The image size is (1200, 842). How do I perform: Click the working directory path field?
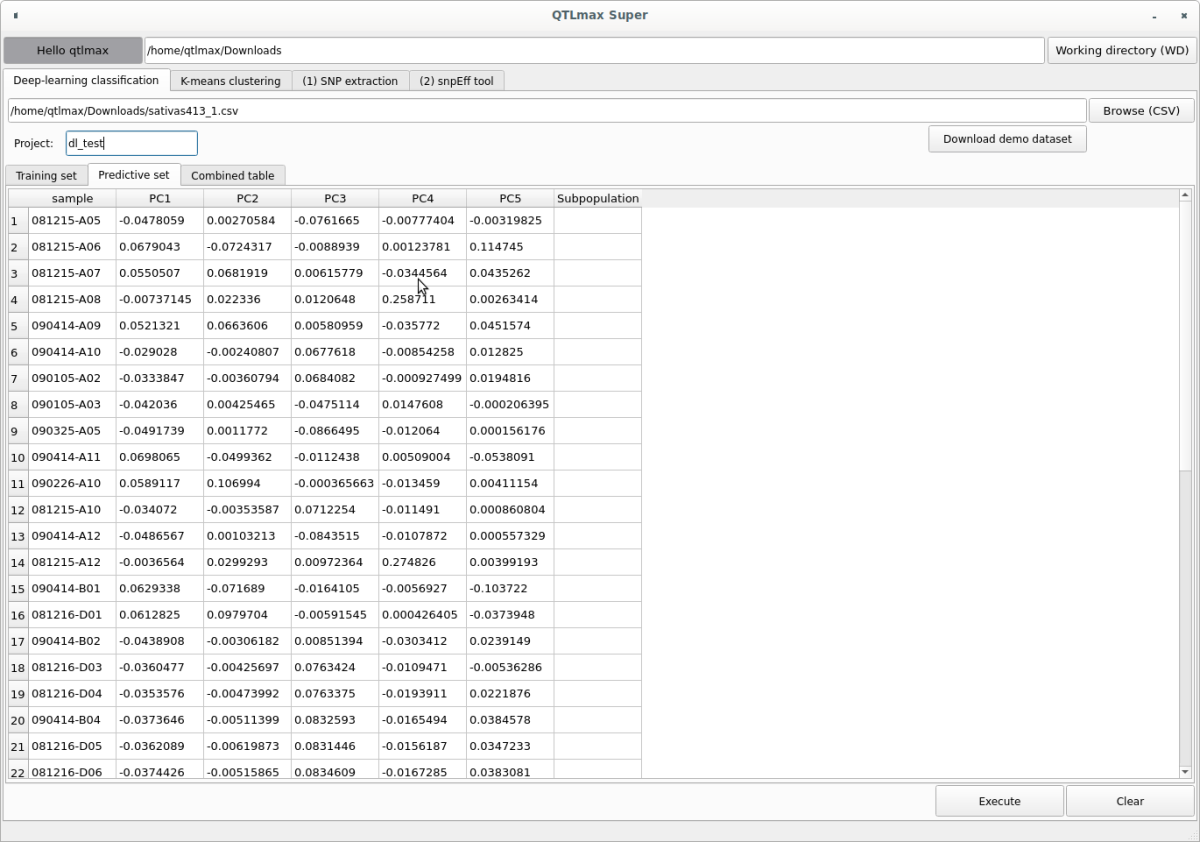coord(594,50)
